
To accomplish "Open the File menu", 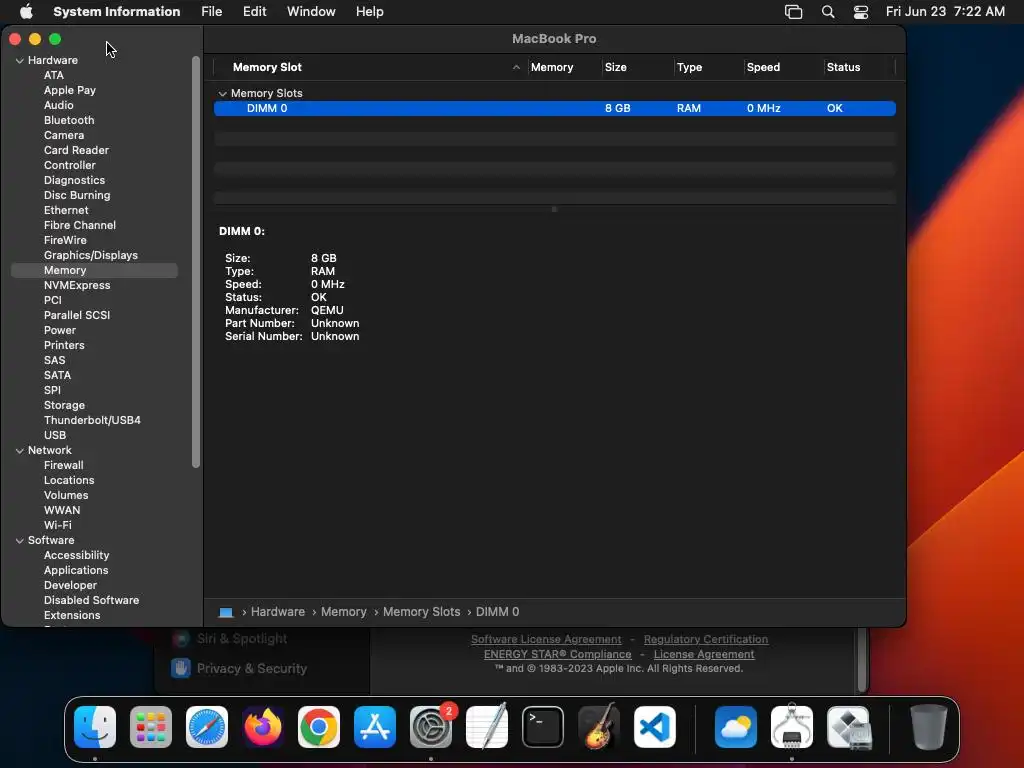I will 212,12.
